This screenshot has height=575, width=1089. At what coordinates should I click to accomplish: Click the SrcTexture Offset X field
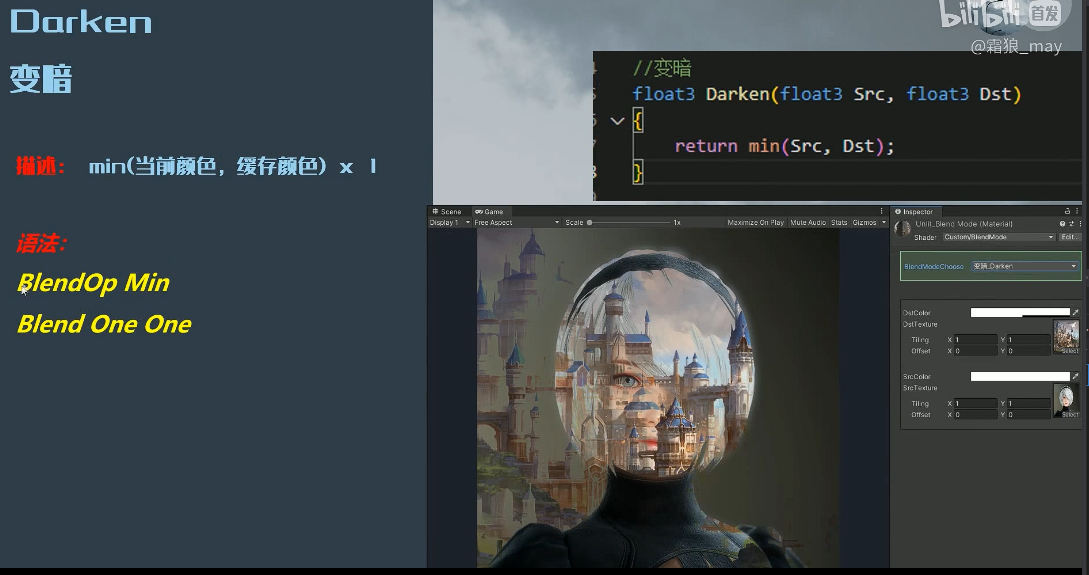coord(976,415)
